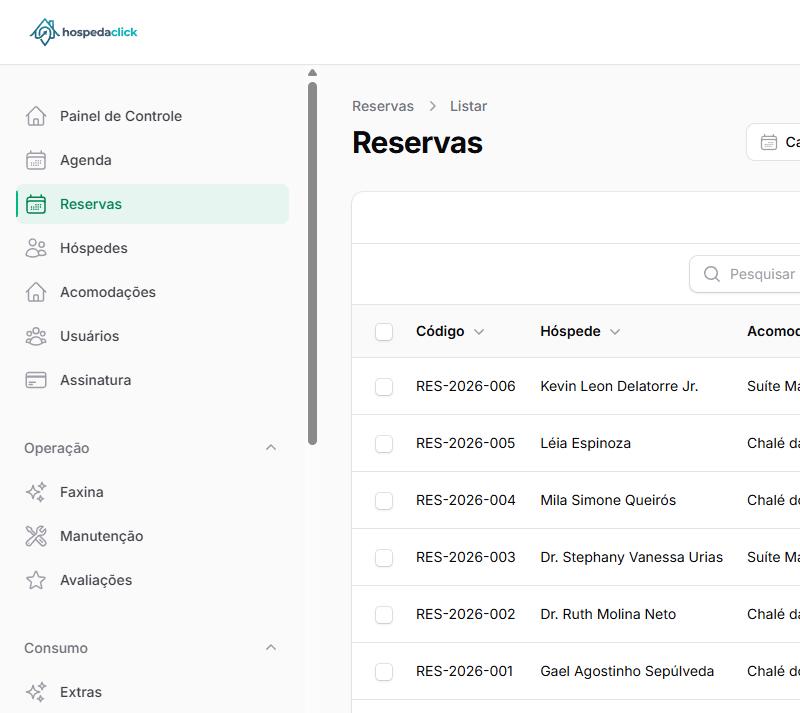This screenshot has width=800, height=713.
Task: Click the breadcrumb chevron separator
Action: pyautogui.click(x=433, y=106)
